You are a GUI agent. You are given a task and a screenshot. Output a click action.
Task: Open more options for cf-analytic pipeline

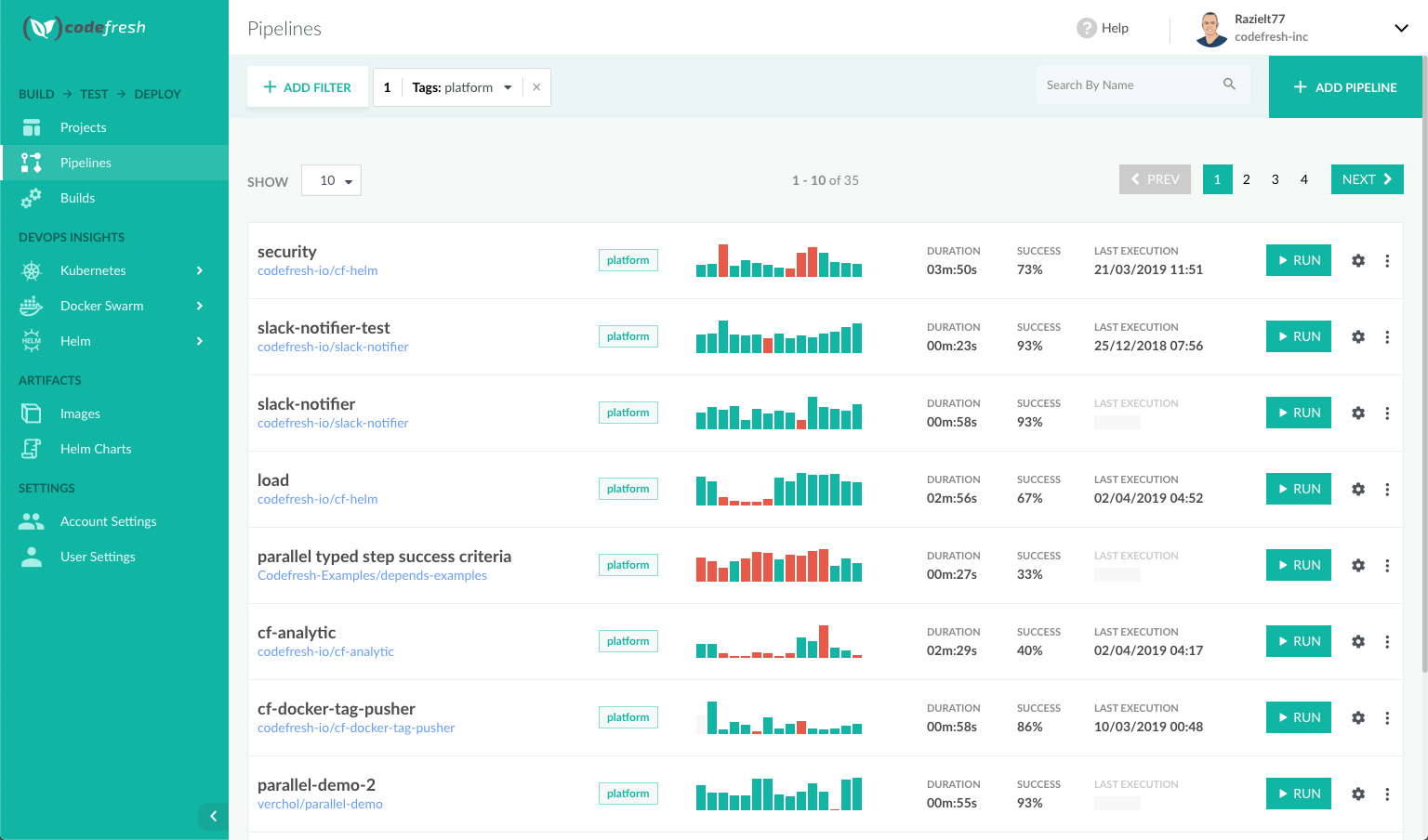pyautogui.click(x=1387, y=642)
